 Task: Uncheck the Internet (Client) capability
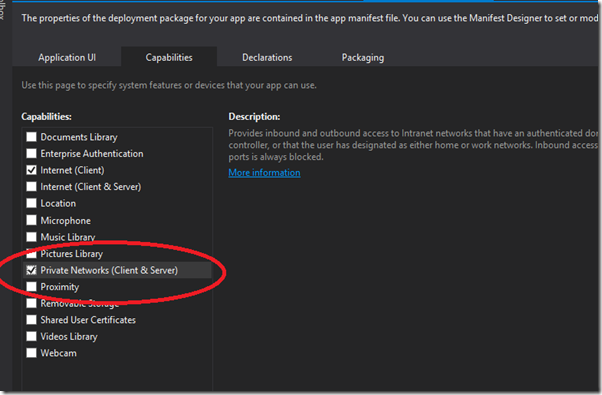(x=31, y=170)
